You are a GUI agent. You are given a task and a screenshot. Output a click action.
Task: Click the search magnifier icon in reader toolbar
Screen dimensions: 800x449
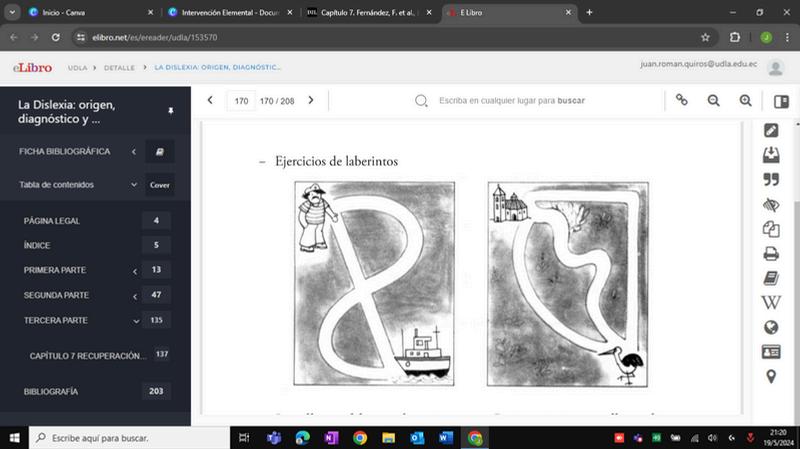coord(421,101)
